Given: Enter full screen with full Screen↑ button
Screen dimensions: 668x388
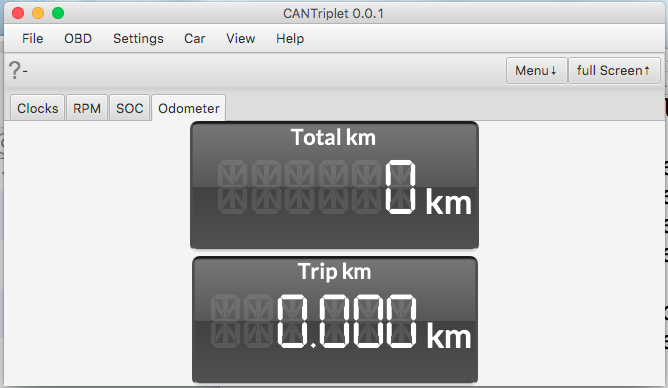Looking at the screenshot, I should tap(614, 71).
